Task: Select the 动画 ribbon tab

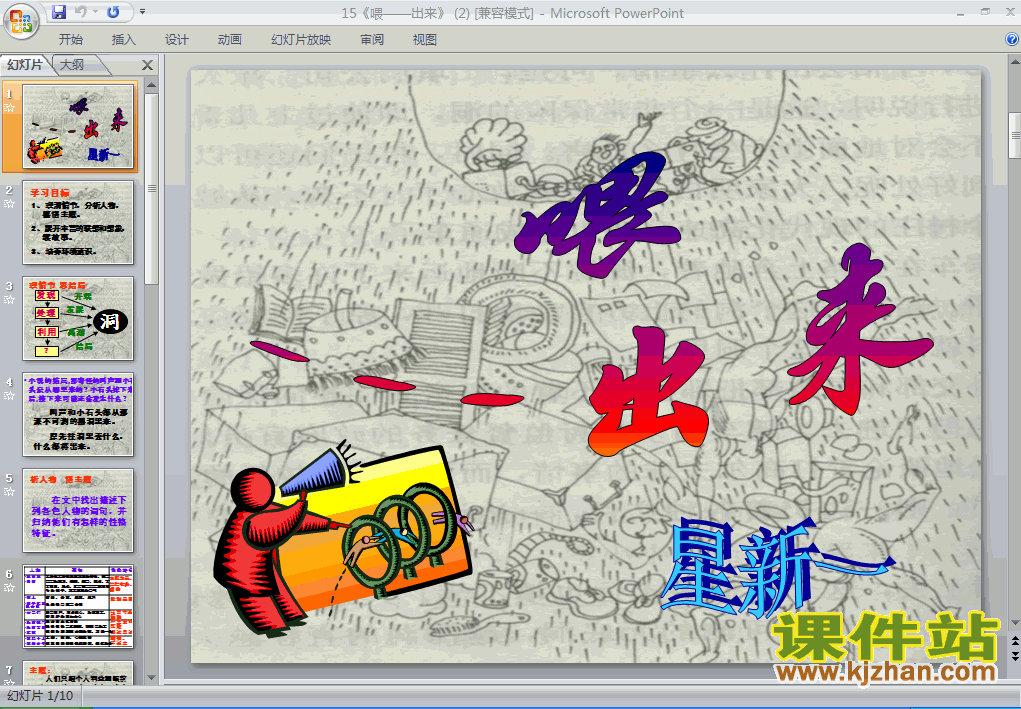Action: point(229,40)
